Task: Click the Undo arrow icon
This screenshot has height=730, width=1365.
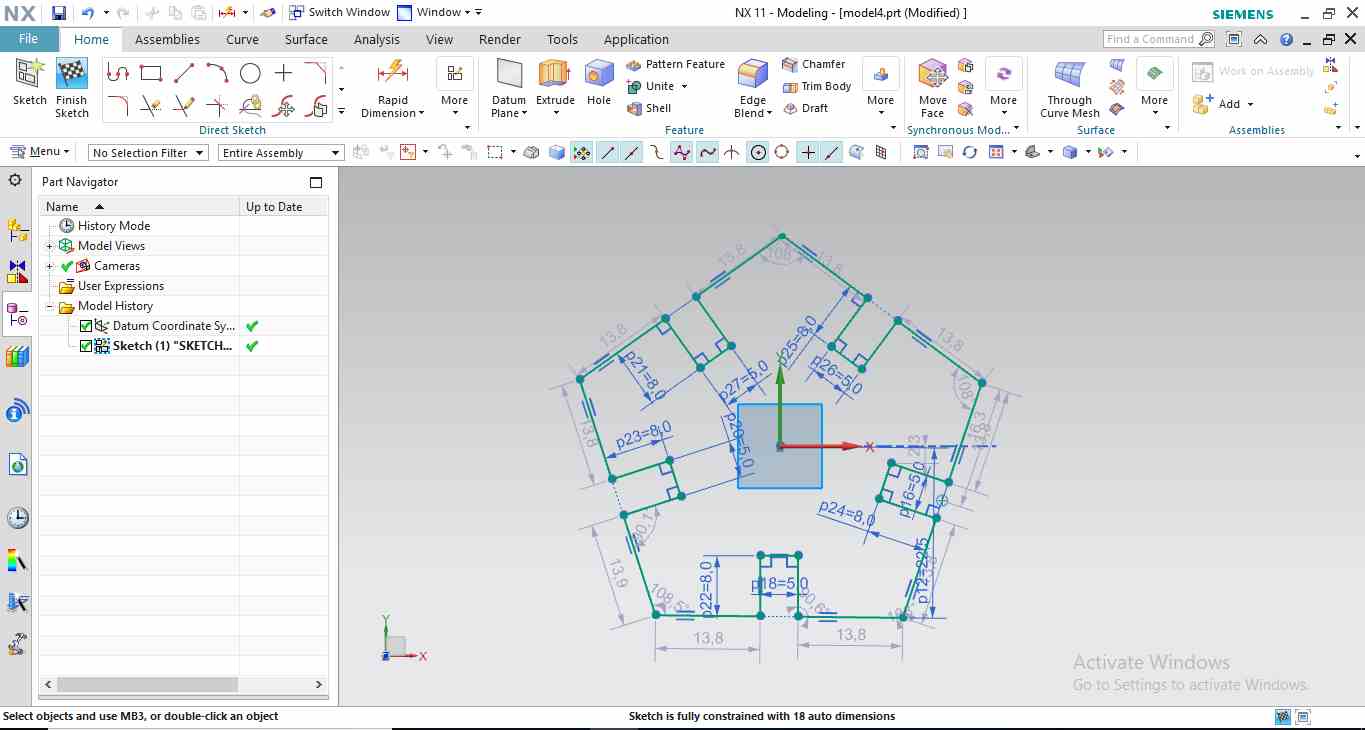Action: [x=88, y=13]
